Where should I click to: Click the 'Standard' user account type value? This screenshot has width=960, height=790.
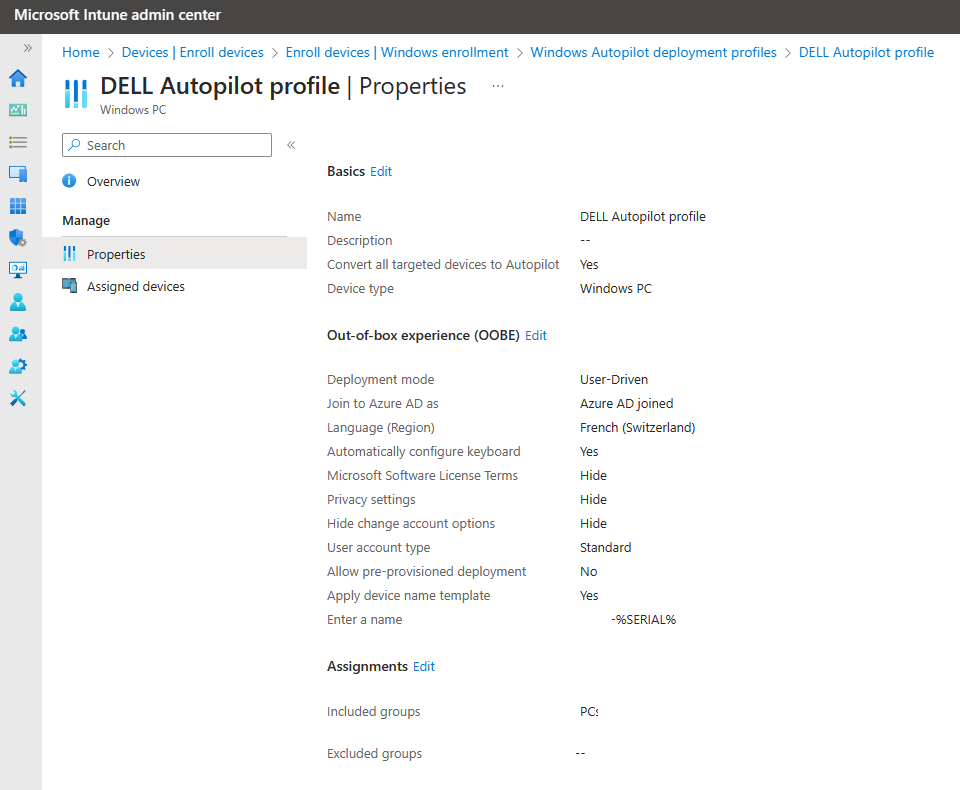[x=606, y=547]
